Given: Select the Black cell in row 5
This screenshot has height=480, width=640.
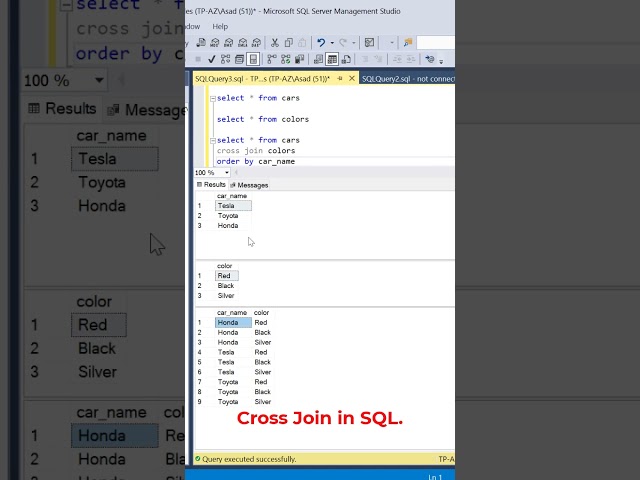Looking at the screenshot, I should point(262,362).
